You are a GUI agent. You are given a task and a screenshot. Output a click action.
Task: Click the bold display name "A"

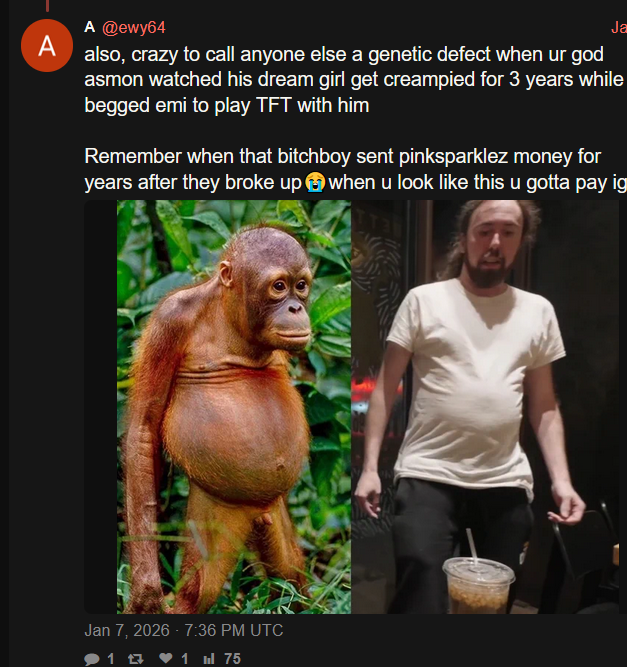89,27
